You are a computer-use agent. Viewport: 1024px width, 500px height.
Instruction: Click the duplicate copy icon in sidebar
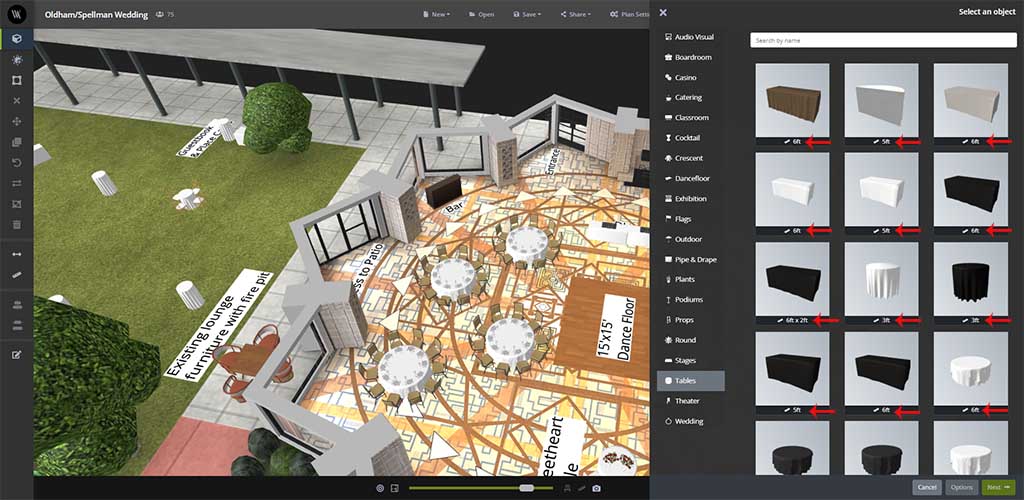point(16,142)
